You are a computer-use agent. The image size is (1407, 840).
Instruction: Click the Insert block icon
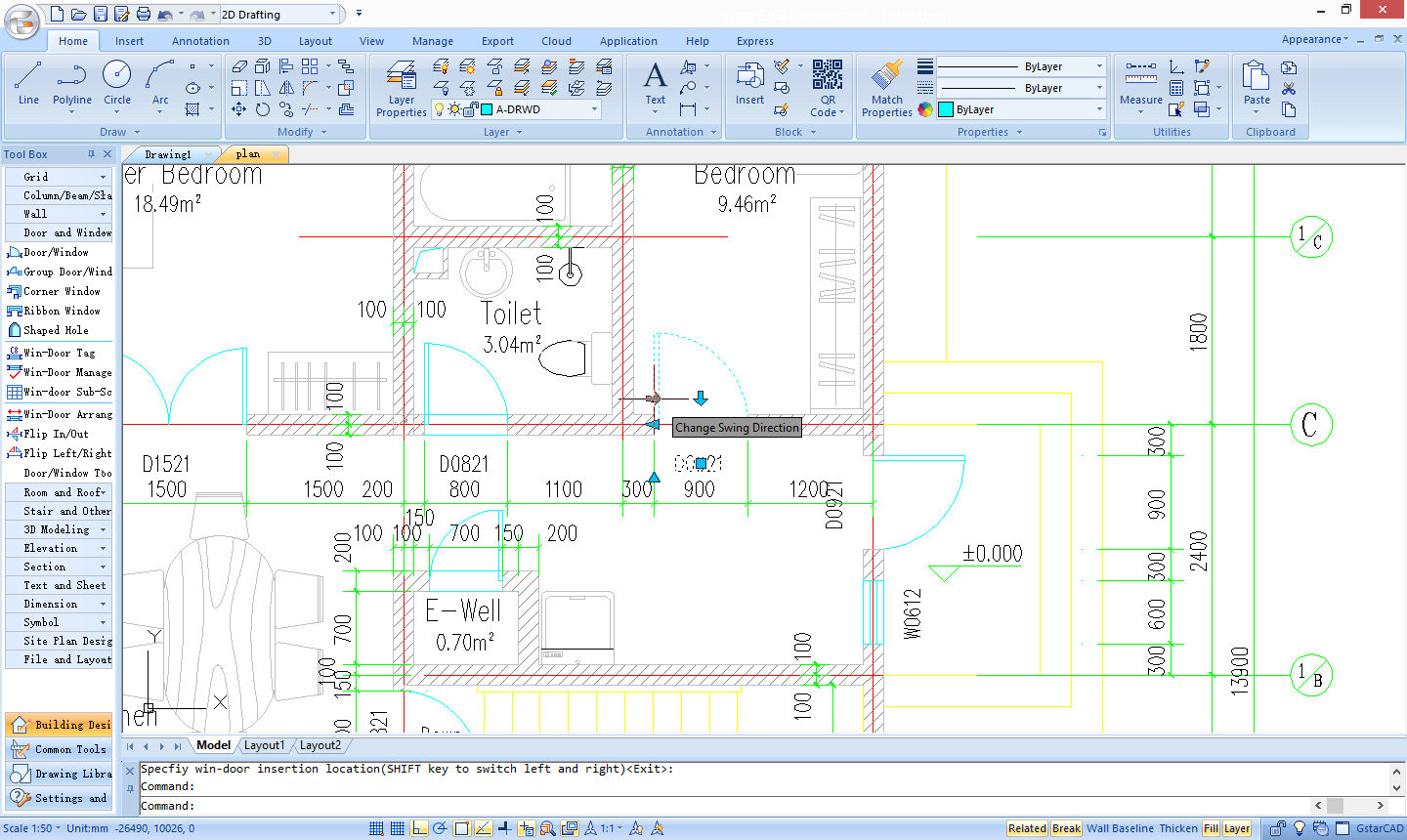[x=750, y=82]
